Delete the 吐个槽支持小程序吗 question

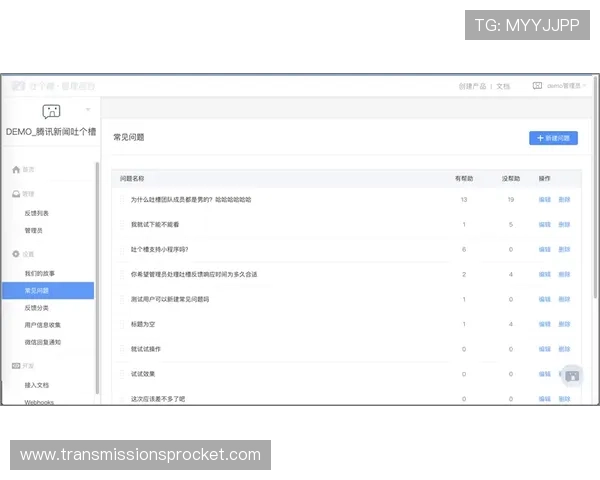(x=564, y=250)
